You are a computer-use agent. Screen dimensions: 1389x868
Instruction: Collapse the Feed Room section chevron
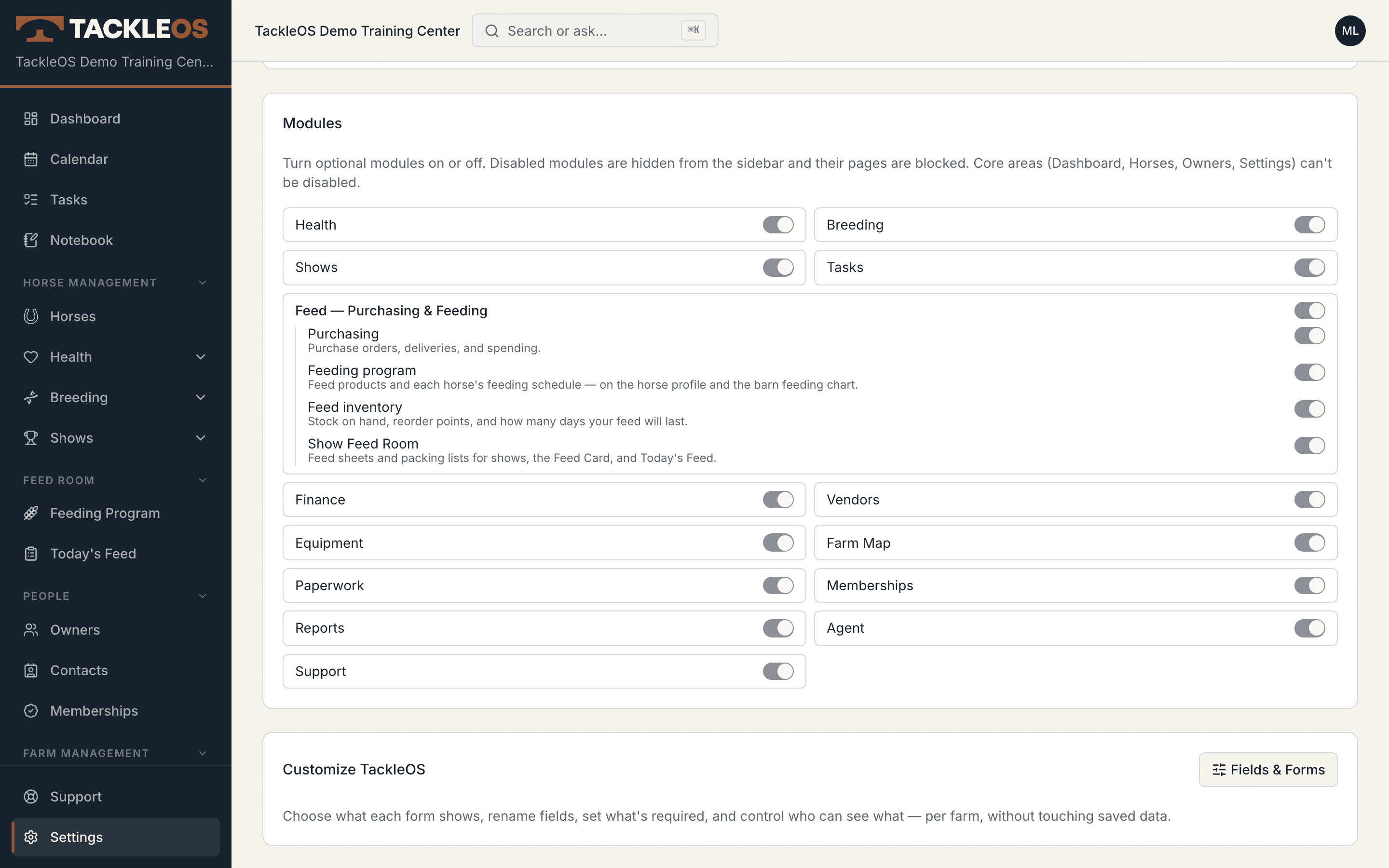coord(202,480)
